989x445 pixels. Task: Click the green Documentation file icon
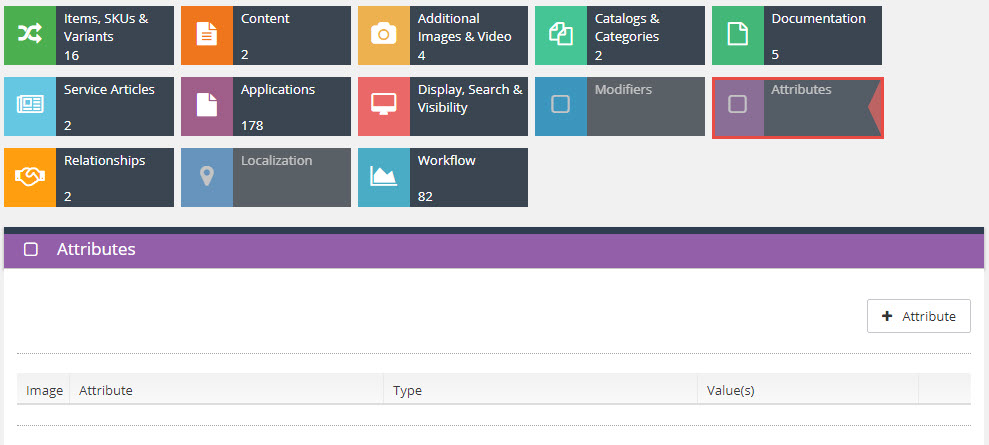tap(738, 35)
